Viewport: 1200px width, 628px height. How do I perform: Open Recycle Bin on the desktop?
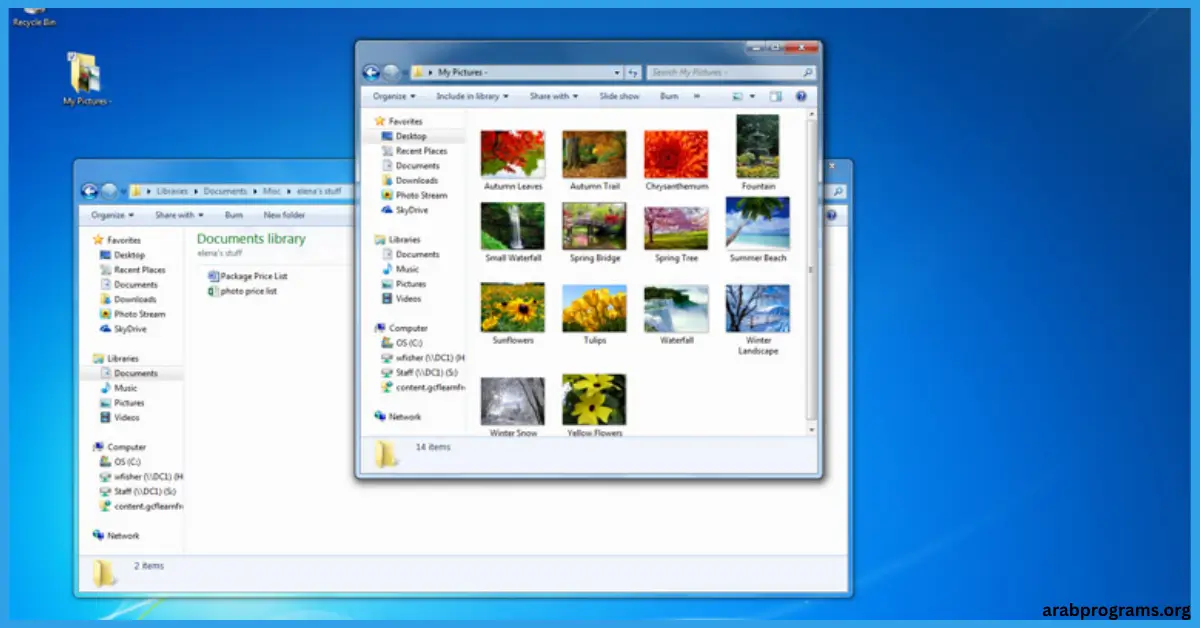pyautogui.click(x=33, y=13)
